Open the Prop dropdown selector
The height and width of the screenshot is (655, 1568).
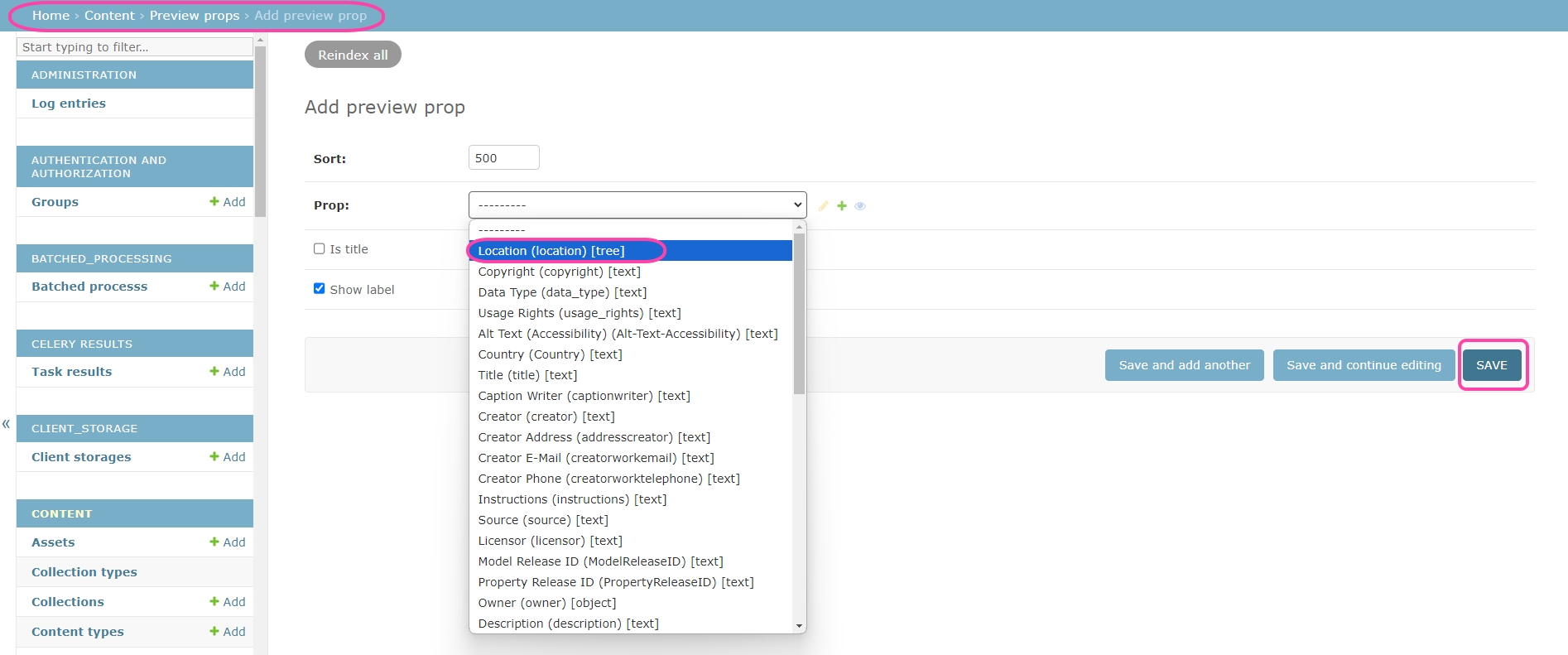[637, 205]
